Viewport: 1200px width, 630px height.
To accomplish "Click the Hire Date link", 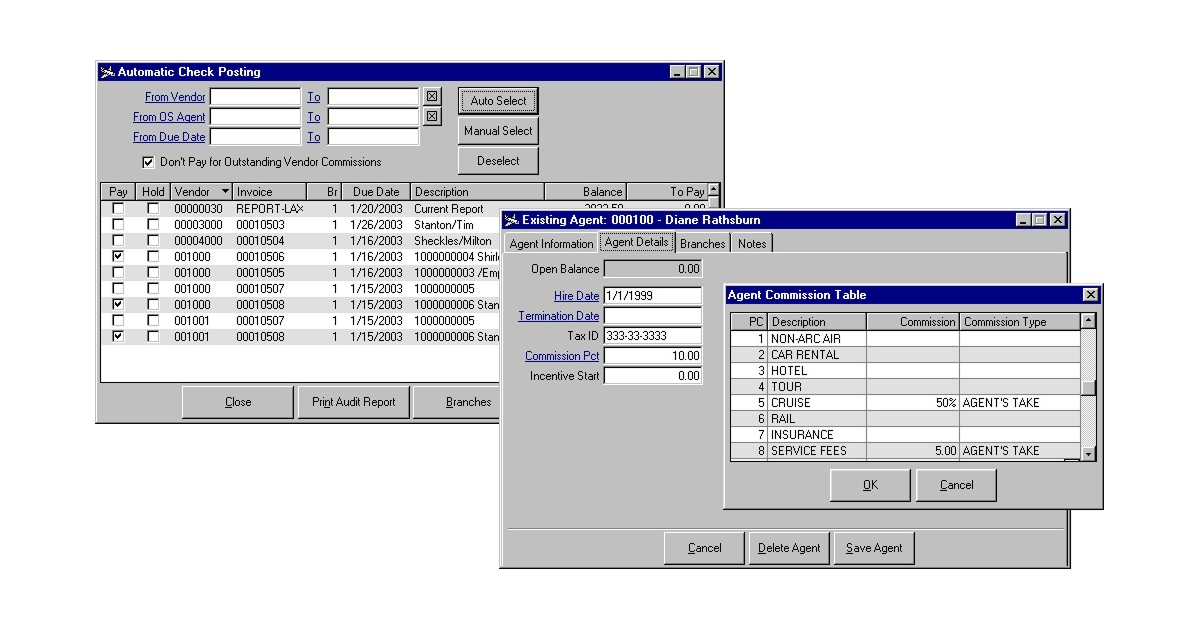I will click(577, 296).
